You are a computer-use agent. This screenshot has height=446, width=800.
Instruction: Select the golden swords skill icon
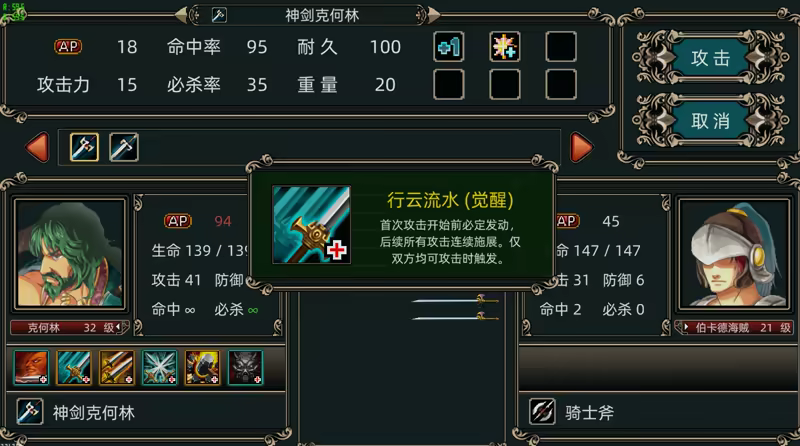pos(117,367)
